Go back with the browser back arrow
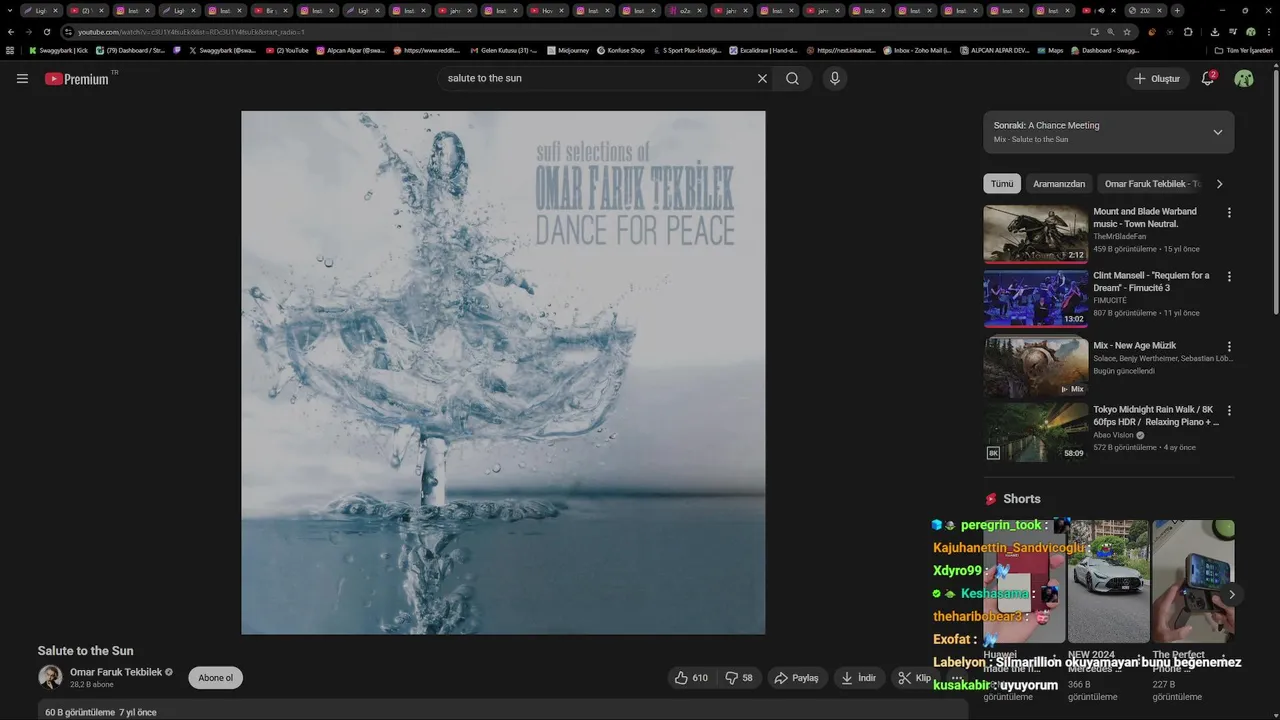The image size is (1280, 720). pos(11,32)
